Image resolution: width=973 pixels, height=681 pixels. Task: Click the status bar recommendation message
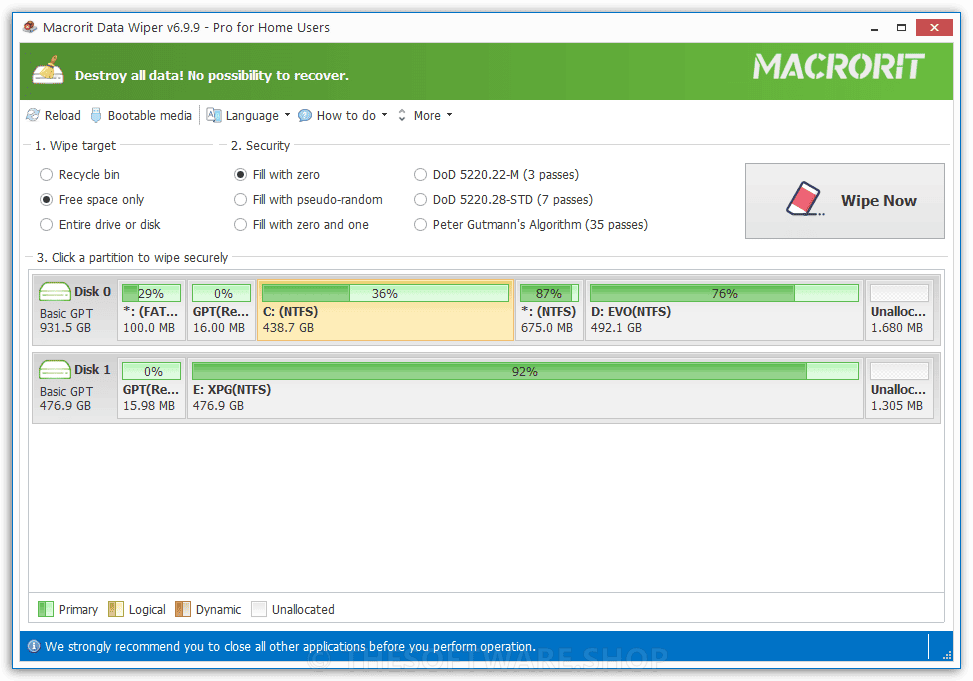coord(290,646)
